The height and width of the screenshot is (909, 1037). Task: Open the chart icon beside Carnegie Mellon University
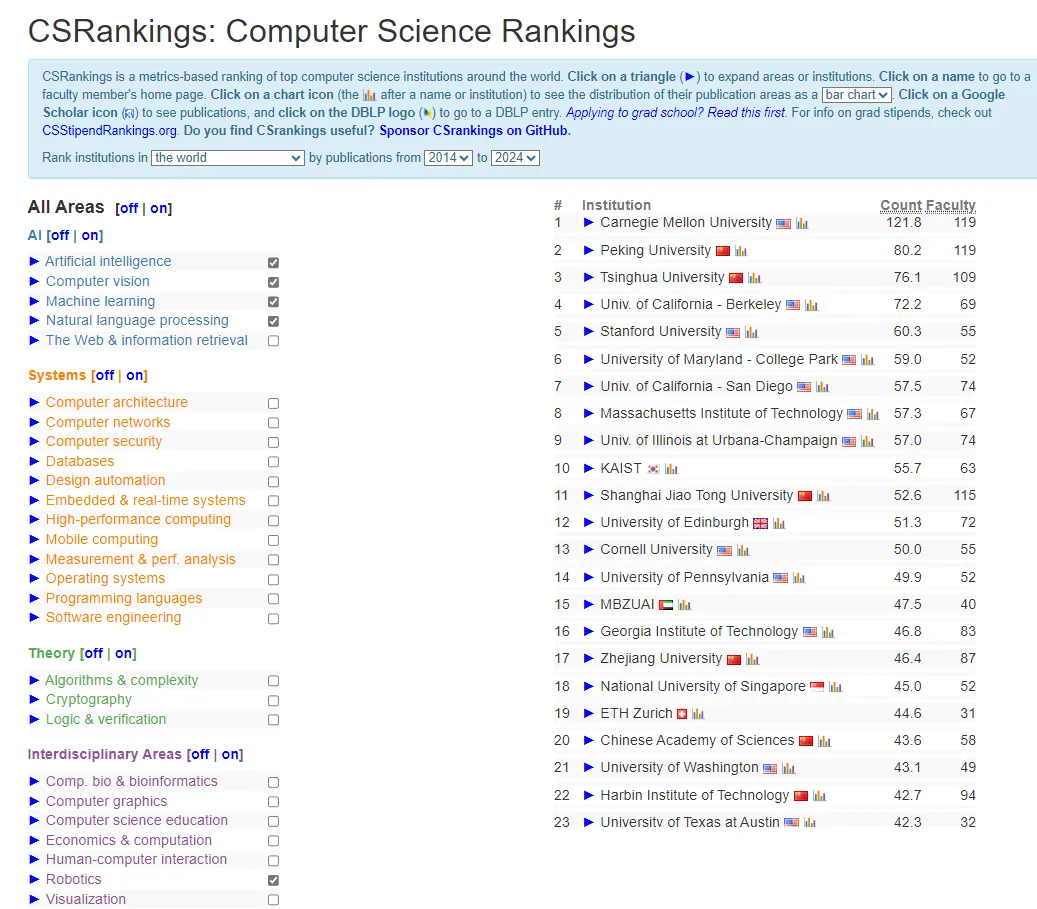coord(802,224)
